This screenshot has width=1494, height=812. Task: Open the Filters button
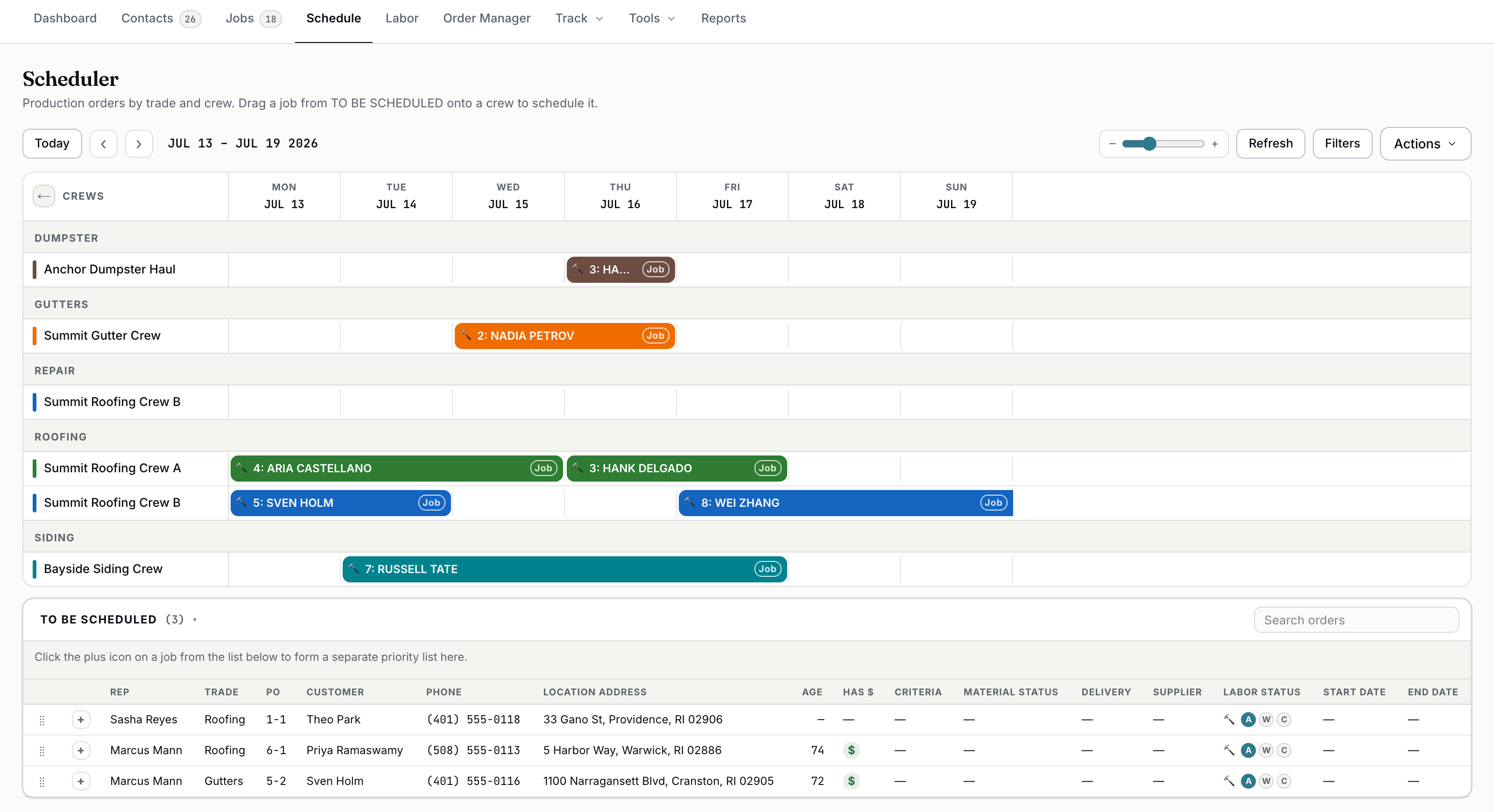[1342, 144]
